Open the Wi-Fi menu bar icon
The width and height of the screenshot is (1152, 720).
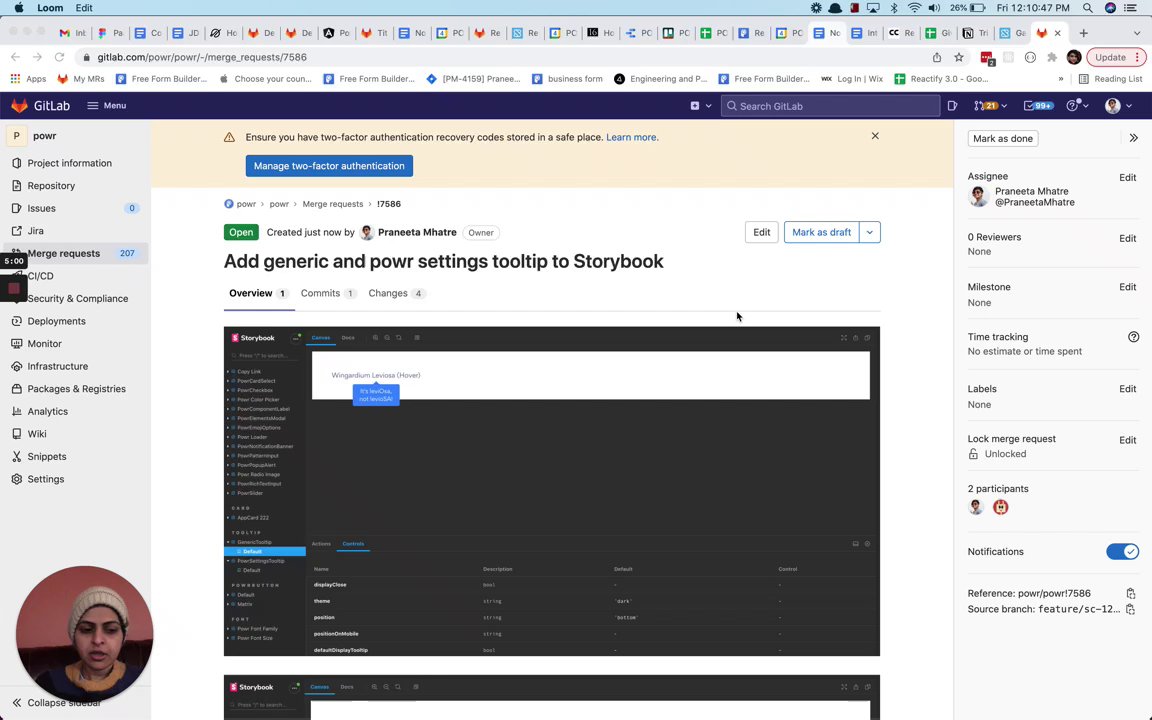(914, 8)
